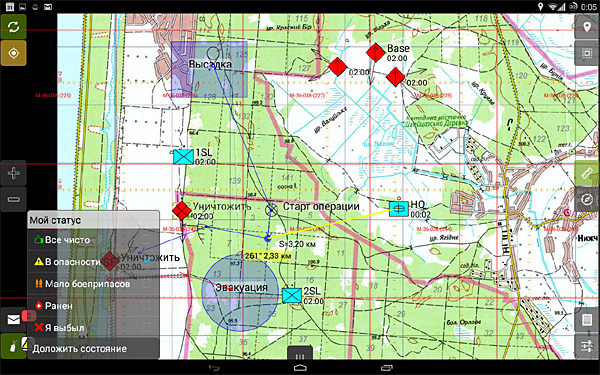Viewport: 600px width, 375px height.
Task: Open the location pin button at top right
Action: coord(587,27)
